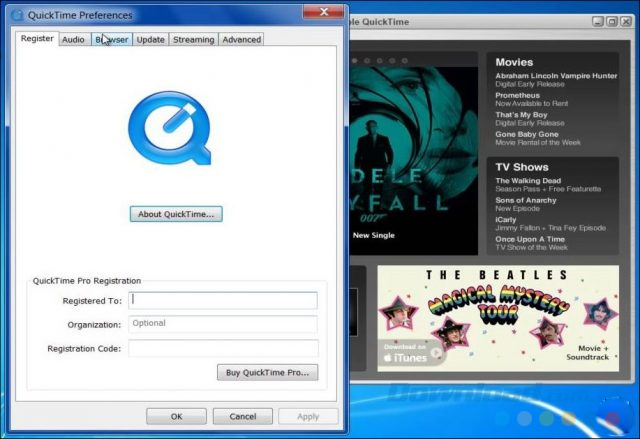This screenshot has width=640, height=439.
Task: Click QuickTime icon in dialog title bar
Action: 18,16
